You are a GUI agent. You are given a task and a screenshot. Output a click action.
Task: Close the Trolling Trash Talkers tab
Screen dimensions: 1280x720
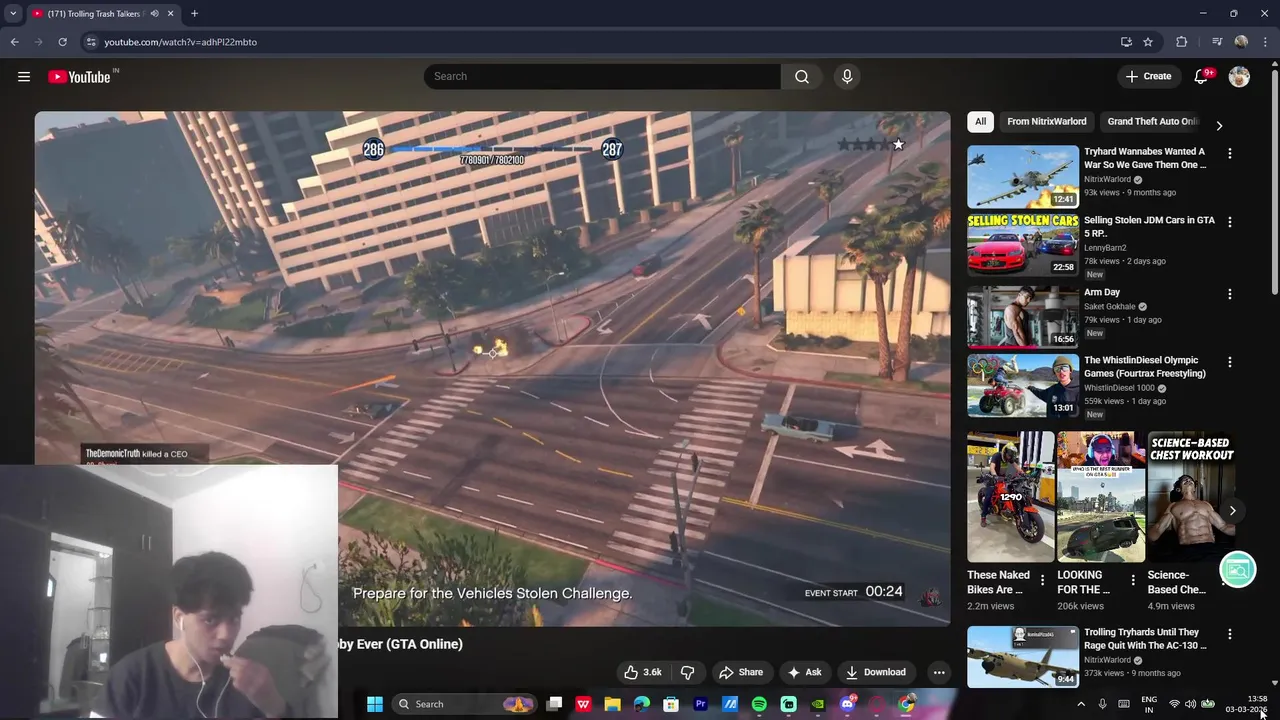[171, 14]
